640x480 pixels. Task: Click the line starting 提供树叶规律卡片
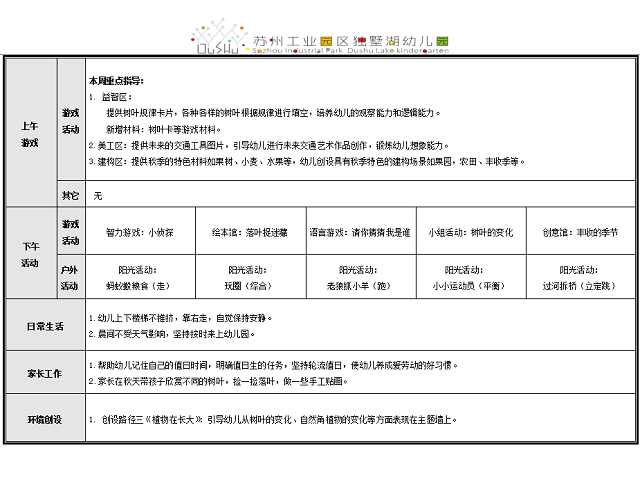tap(273, 113)
